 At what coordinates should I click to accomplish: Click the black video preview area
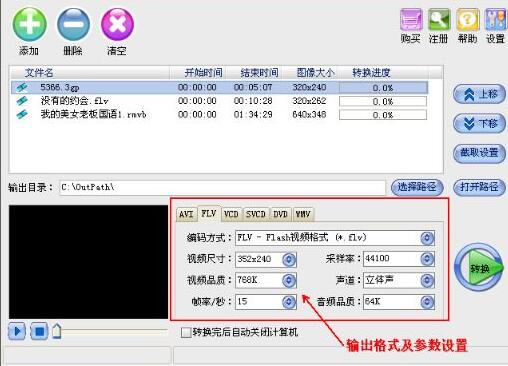click(88, 262)
